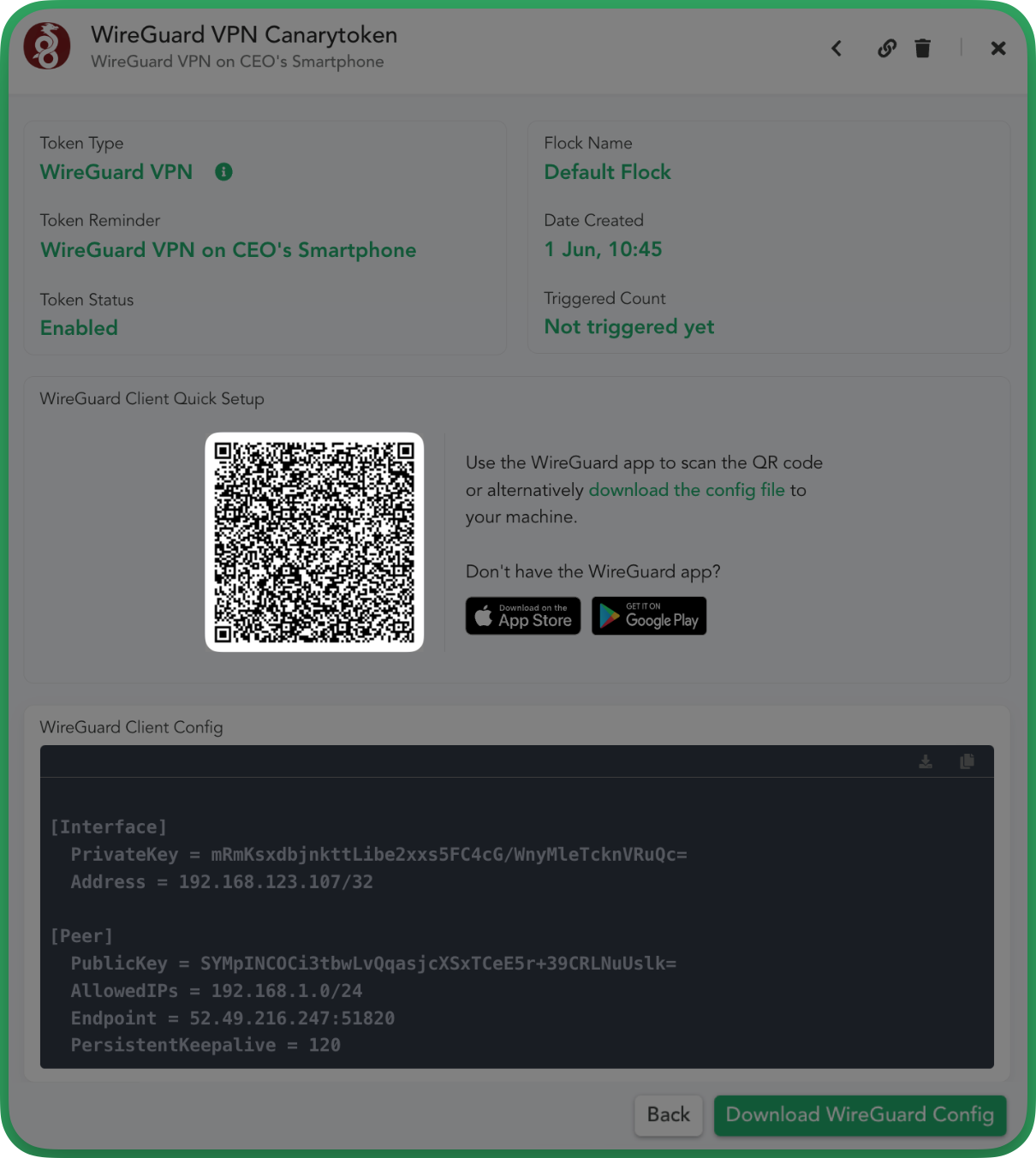Click the AllowedIPs 192.168.1.0/24 line
Viewport: 1036px width, 1158px height.
[217, 991]
